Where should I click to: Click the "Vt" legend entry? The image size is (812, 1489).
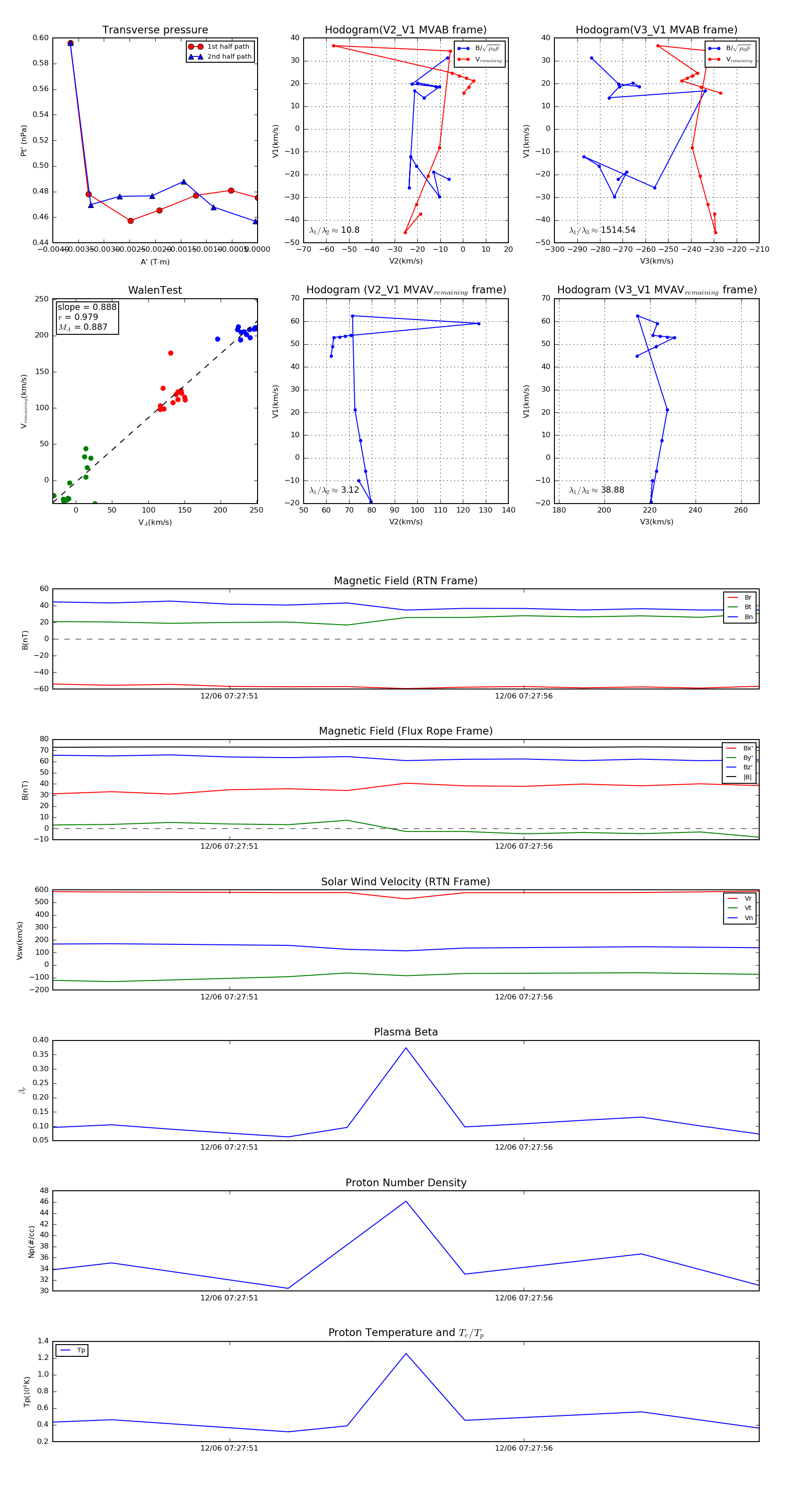[x=740, y=908]
